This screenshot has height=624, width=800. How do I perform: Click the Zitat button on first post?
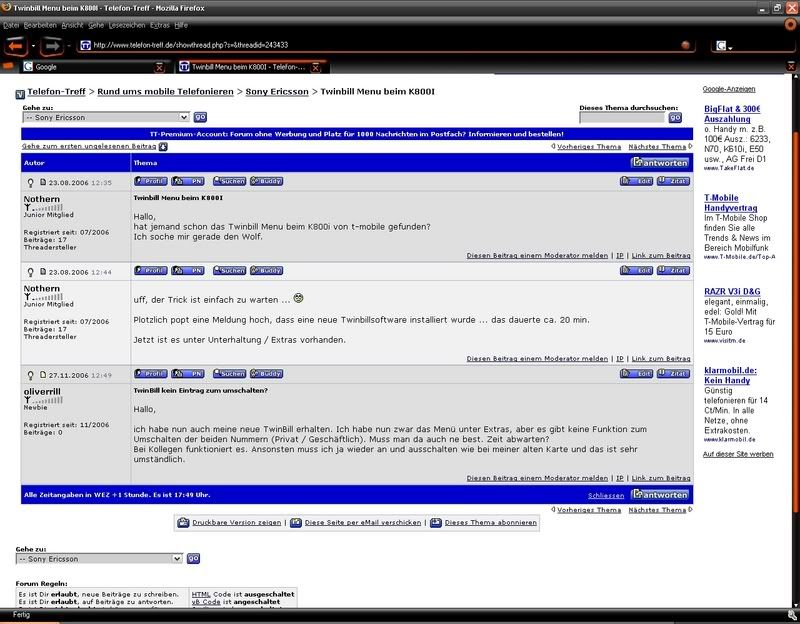click(673, 181)
